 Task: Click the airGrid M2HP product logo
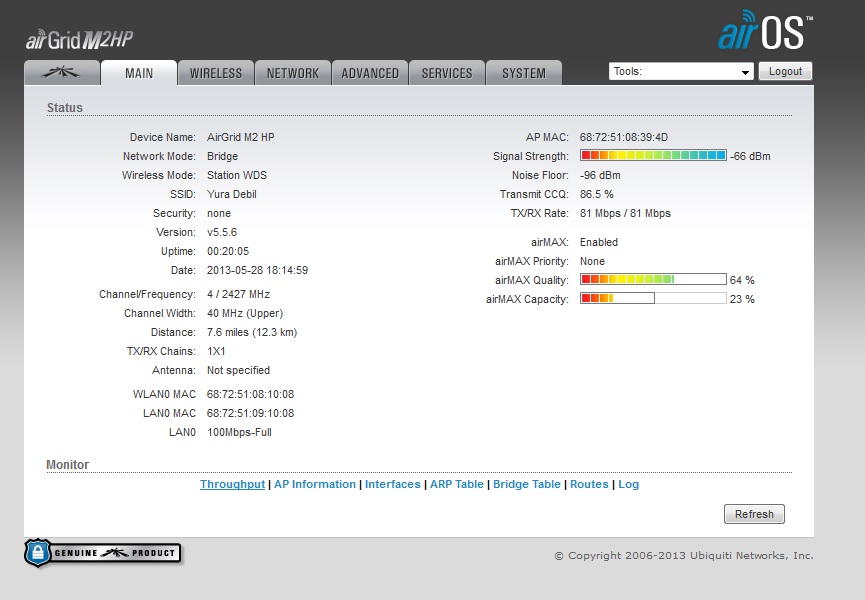tap(79, 40)
